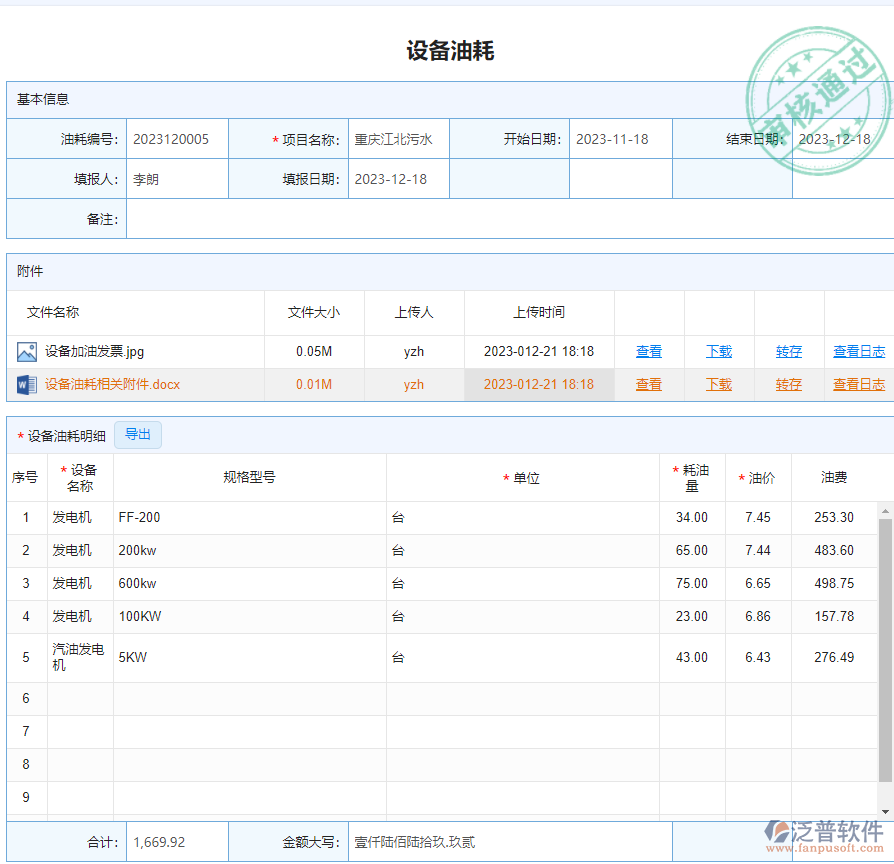Click the image file icon for 设备加油发票.jpg
Screen dimensions: 894x864
26,352
